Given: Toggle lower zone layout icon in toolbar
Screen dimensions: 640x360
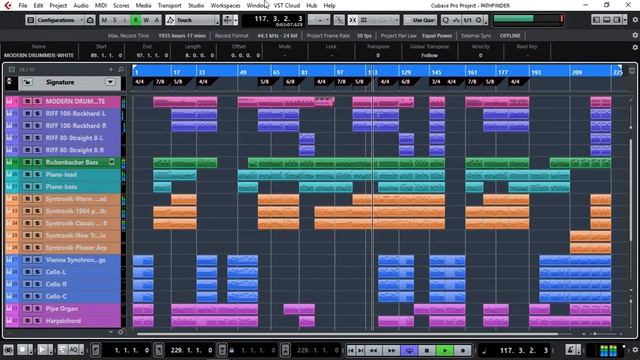Looking at the screenshot, I should click(607, 20).
